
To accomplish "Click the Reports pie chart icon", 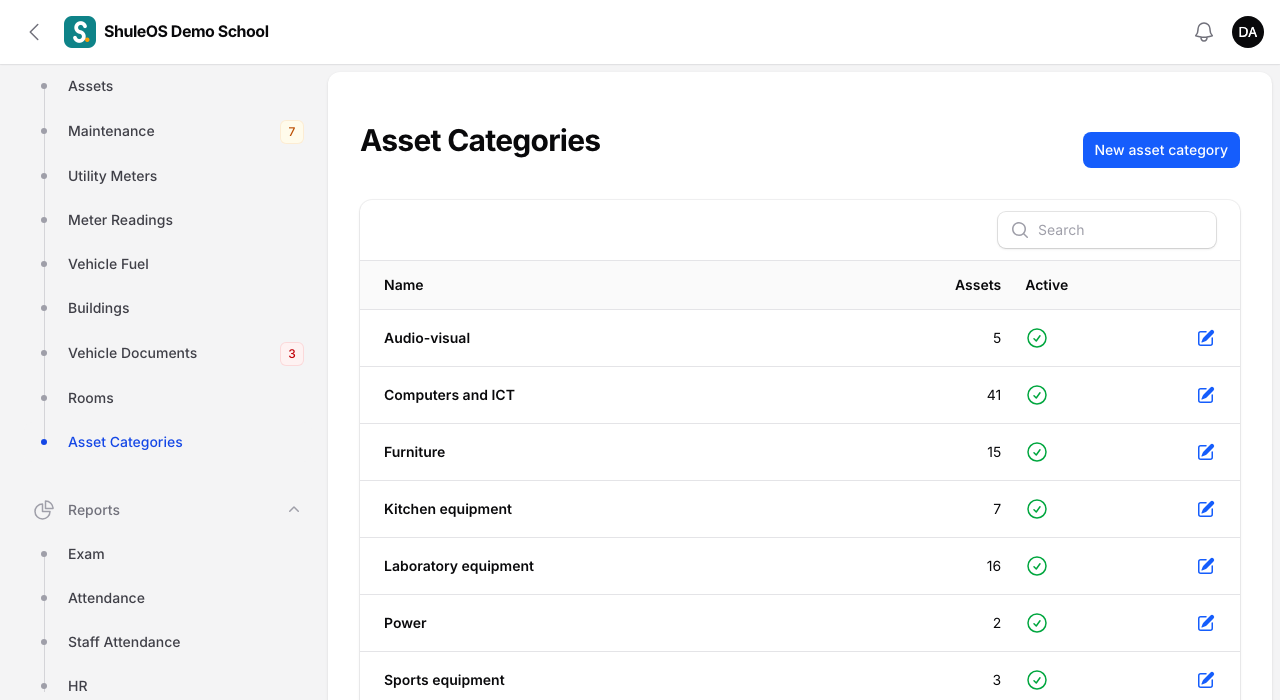I will (x=44, y=510).
